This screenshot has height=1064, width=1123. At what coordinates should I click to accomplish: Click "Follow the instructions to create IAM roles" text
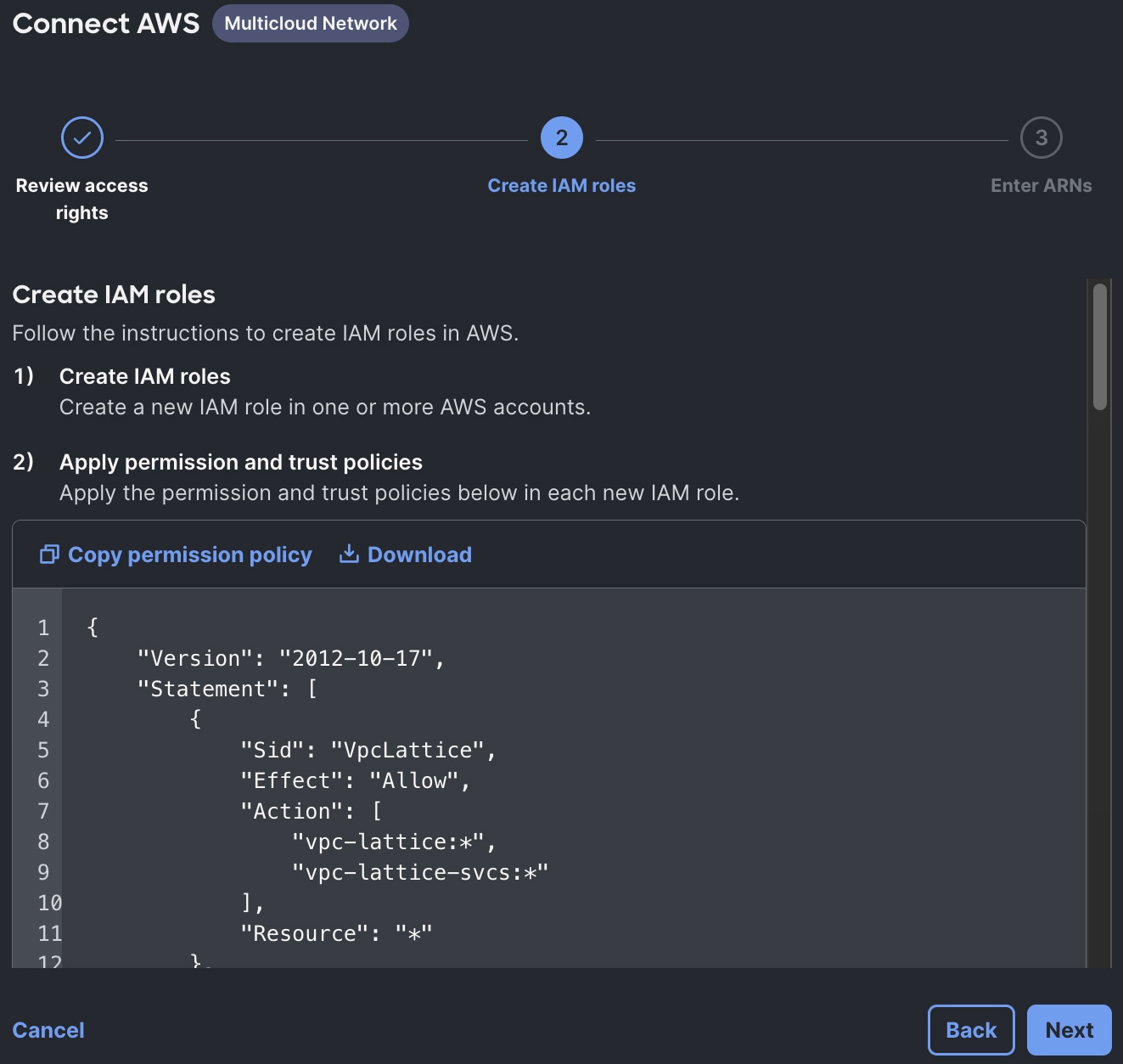pos(265,333)
